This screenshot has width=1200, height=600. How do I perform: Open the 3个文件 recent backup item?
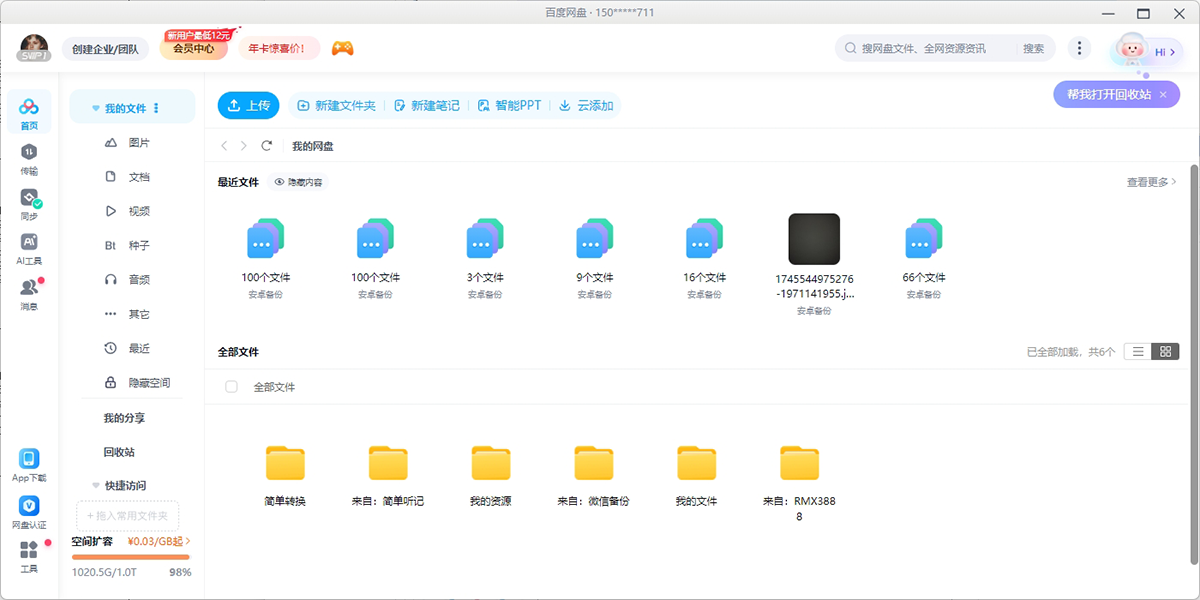(x=485, y=259)
